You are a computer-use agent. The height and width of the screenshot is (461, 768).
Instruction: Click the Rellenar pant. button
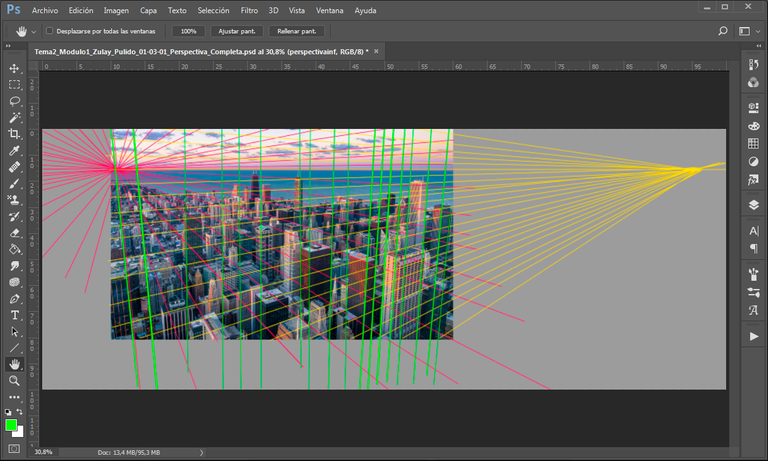tap(297, 31)
